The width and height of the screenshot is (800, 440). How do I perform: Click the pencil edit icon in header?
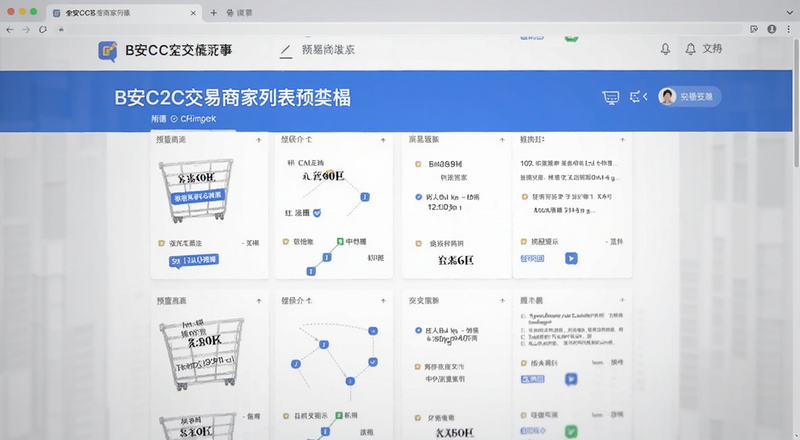click(x=286, y=51)
